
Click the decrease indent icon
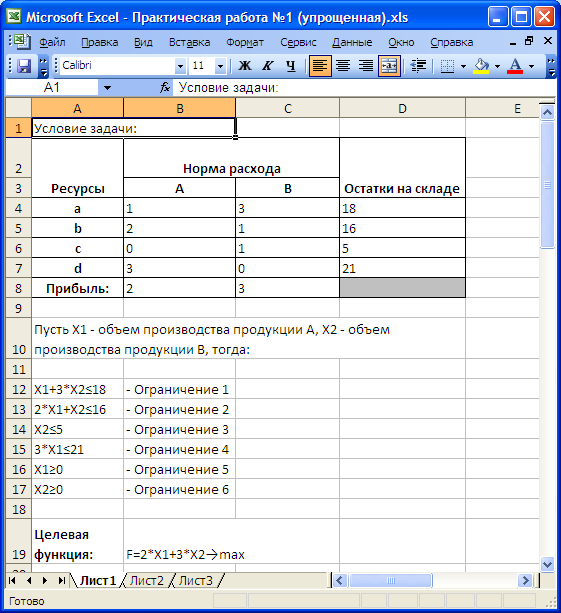click(418, 66)
